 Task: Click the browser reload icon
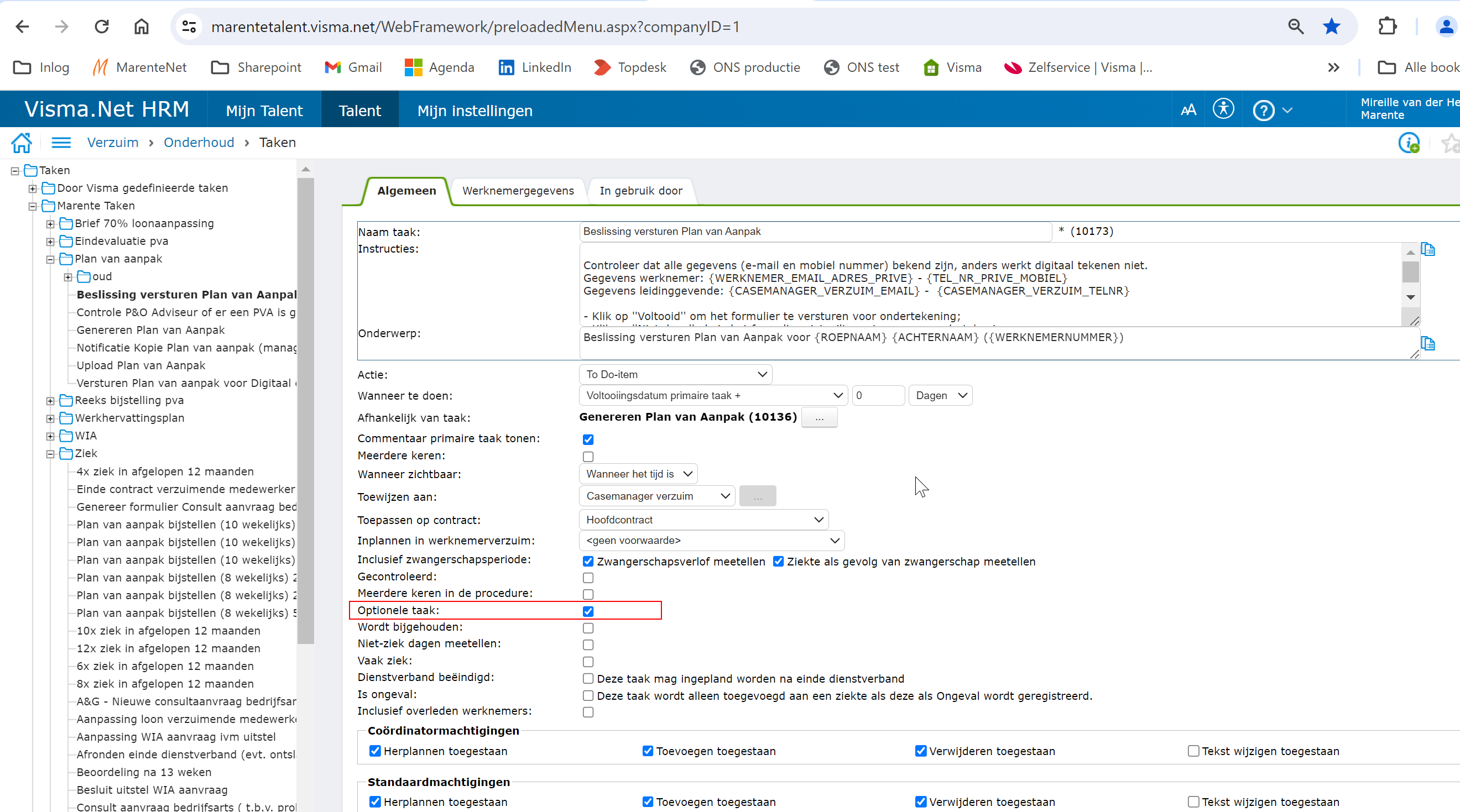(x=101, y=27)
